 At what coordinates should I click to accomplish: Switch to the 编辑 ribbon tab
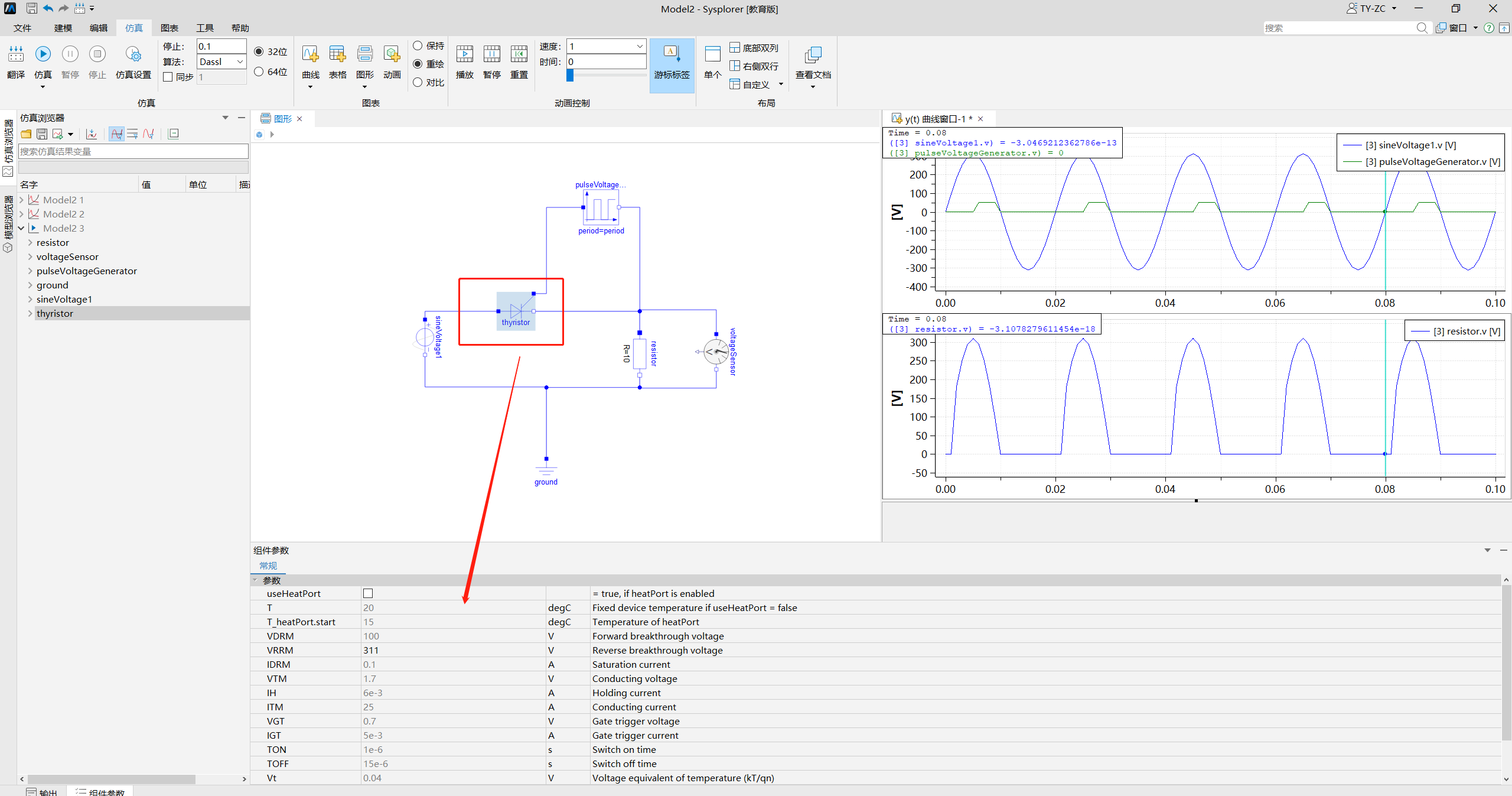[x=99, y=28]
